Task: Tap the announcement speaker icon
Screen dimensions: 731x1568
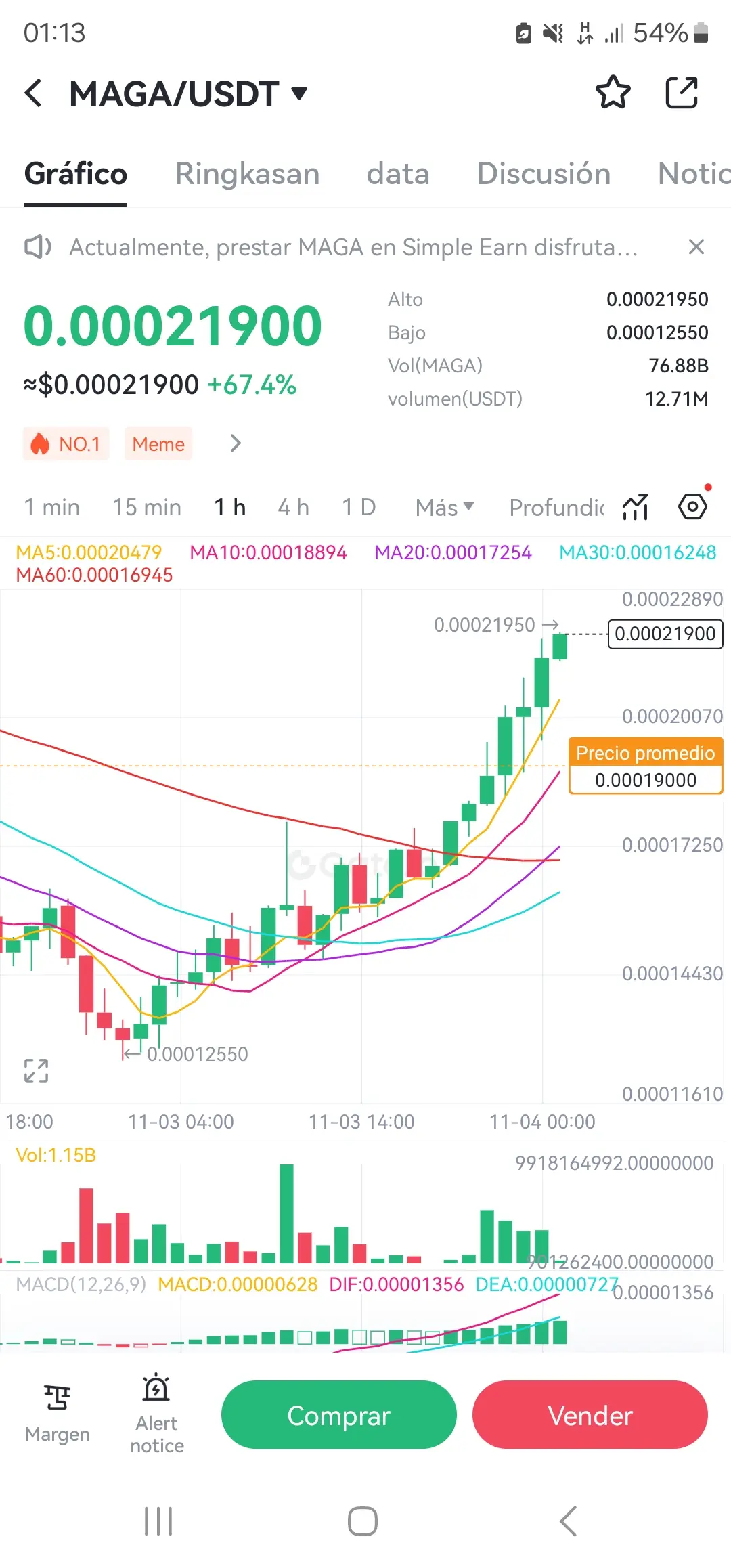Action: (38, 247)
